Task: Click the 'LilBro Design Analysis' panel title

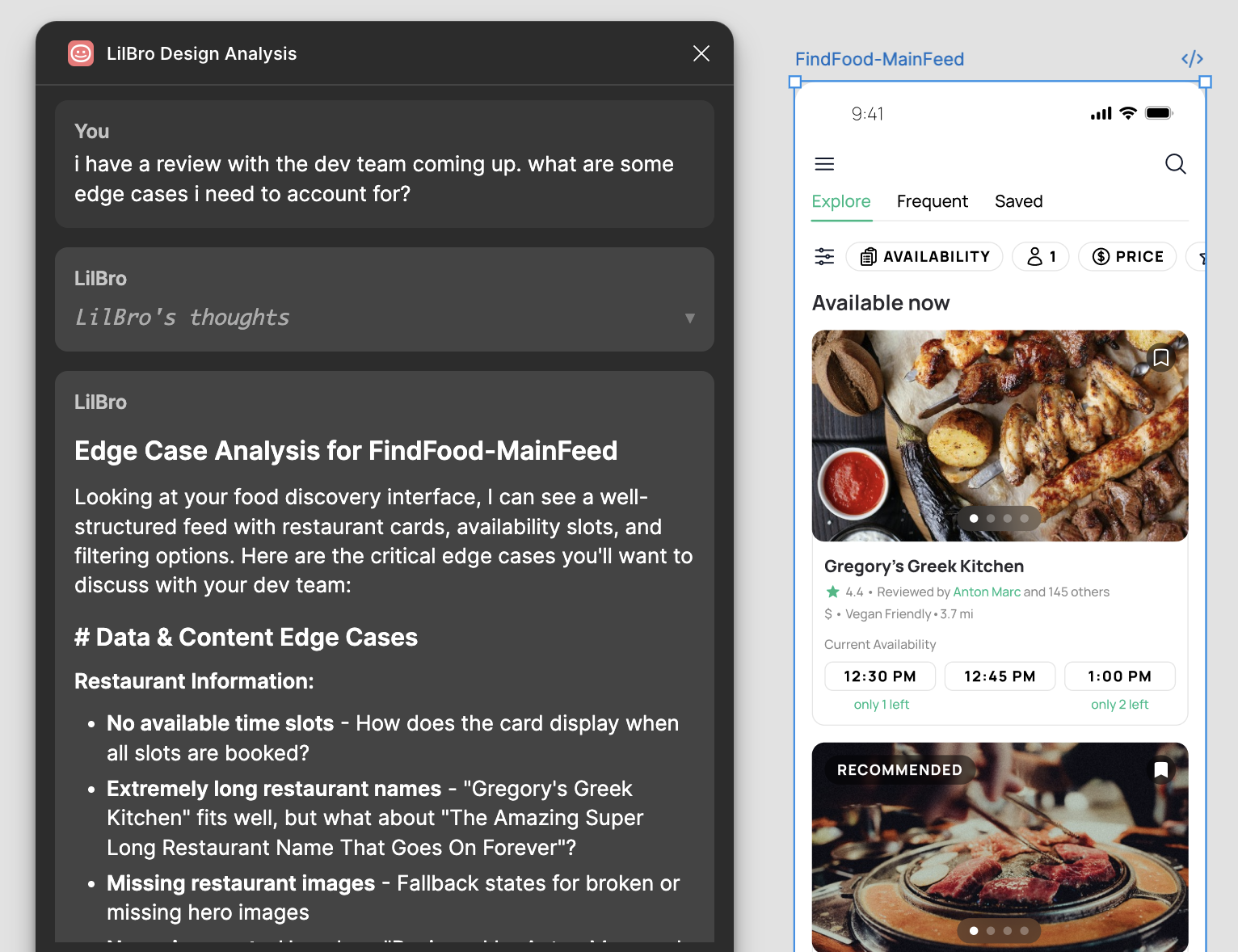Action: click(x=202, y=53)
